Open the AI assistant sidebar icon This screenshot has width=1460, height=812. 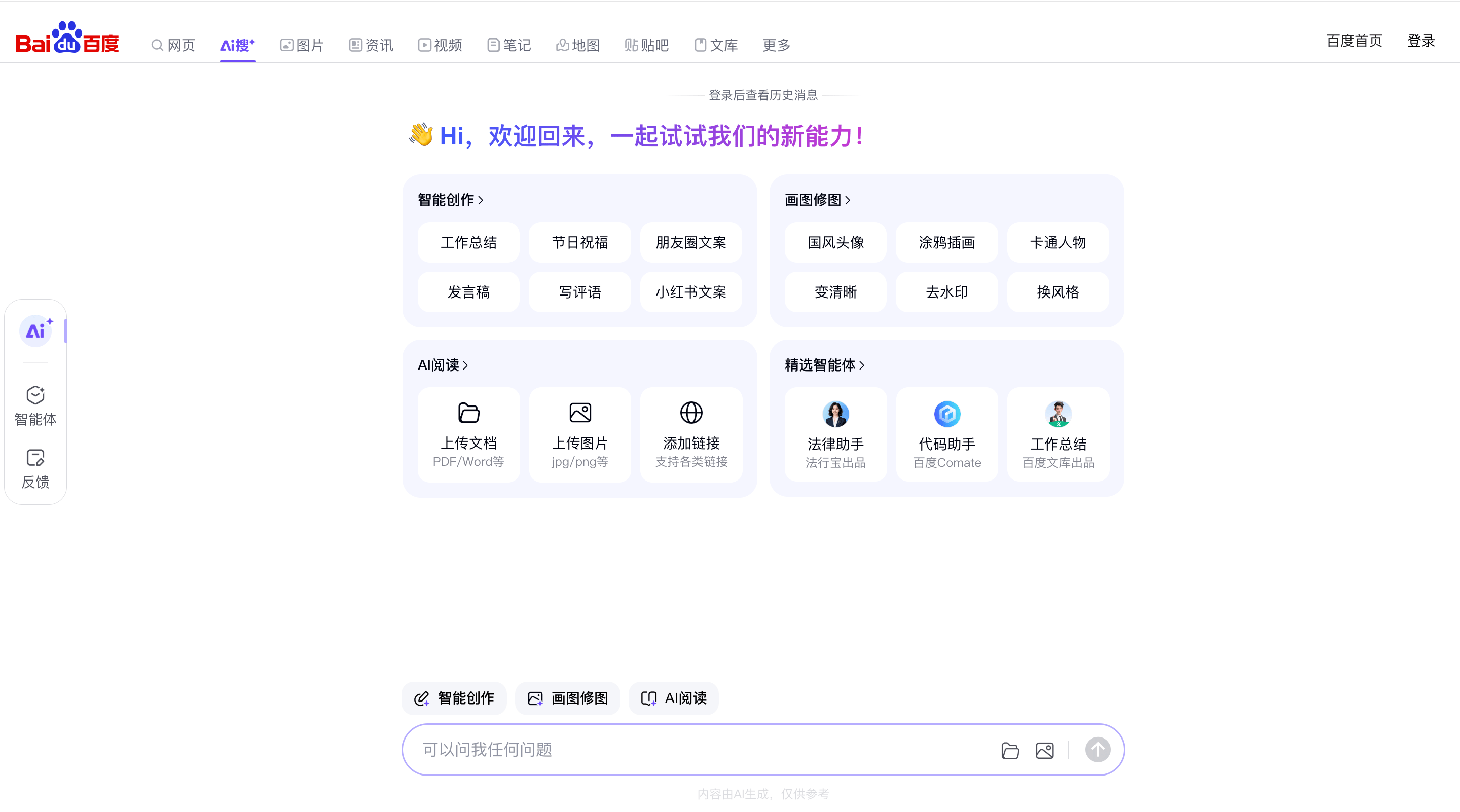click(35, 330)
